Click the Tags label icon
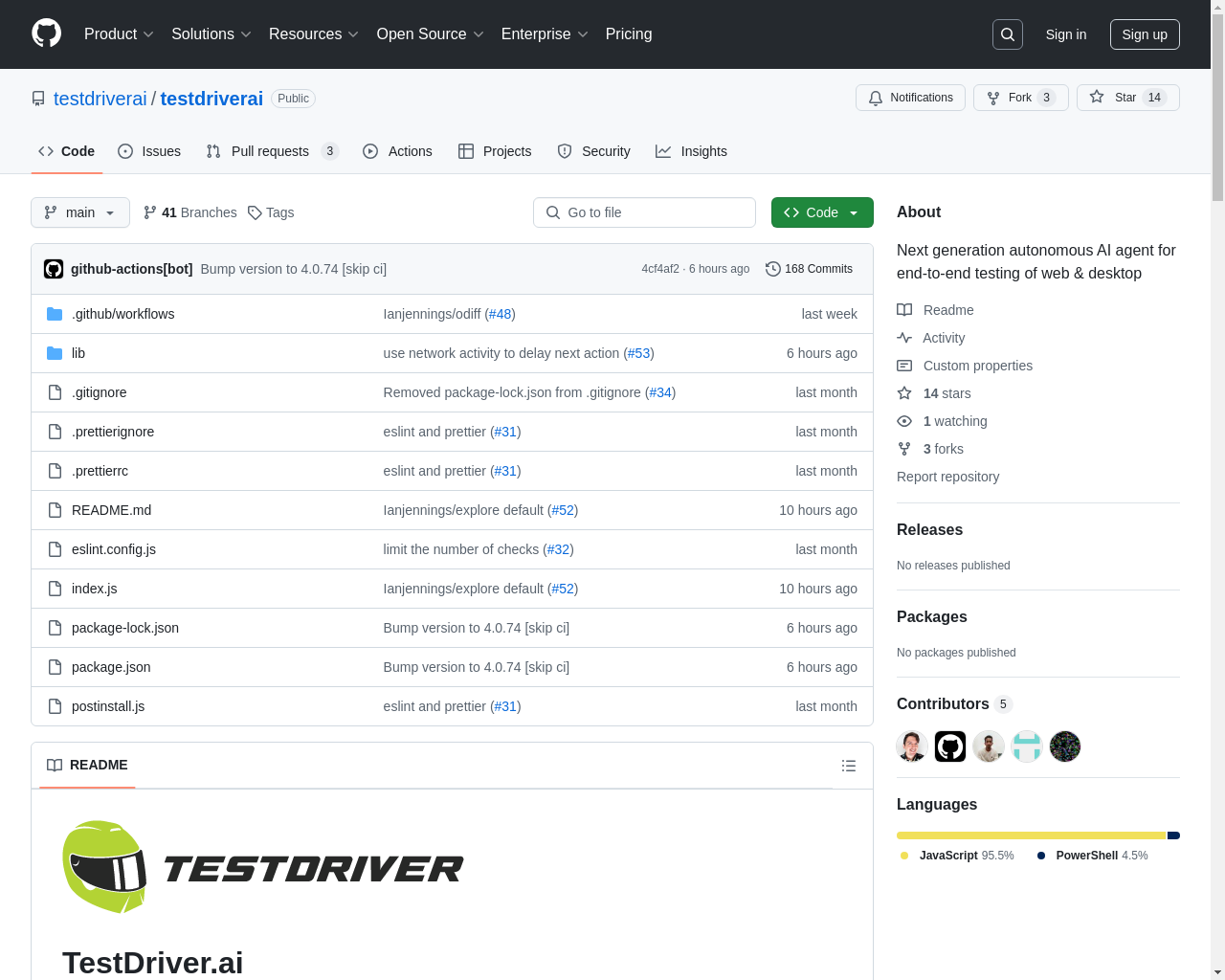 (x=255, y=212)
